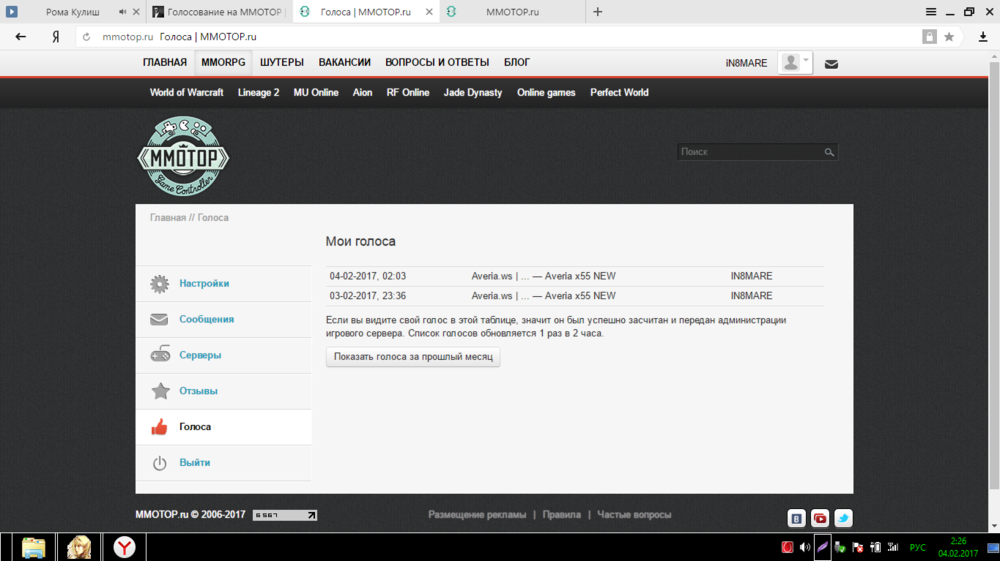
Task: Open browser downloads arrow icon
Action: [x=983, y=37]
